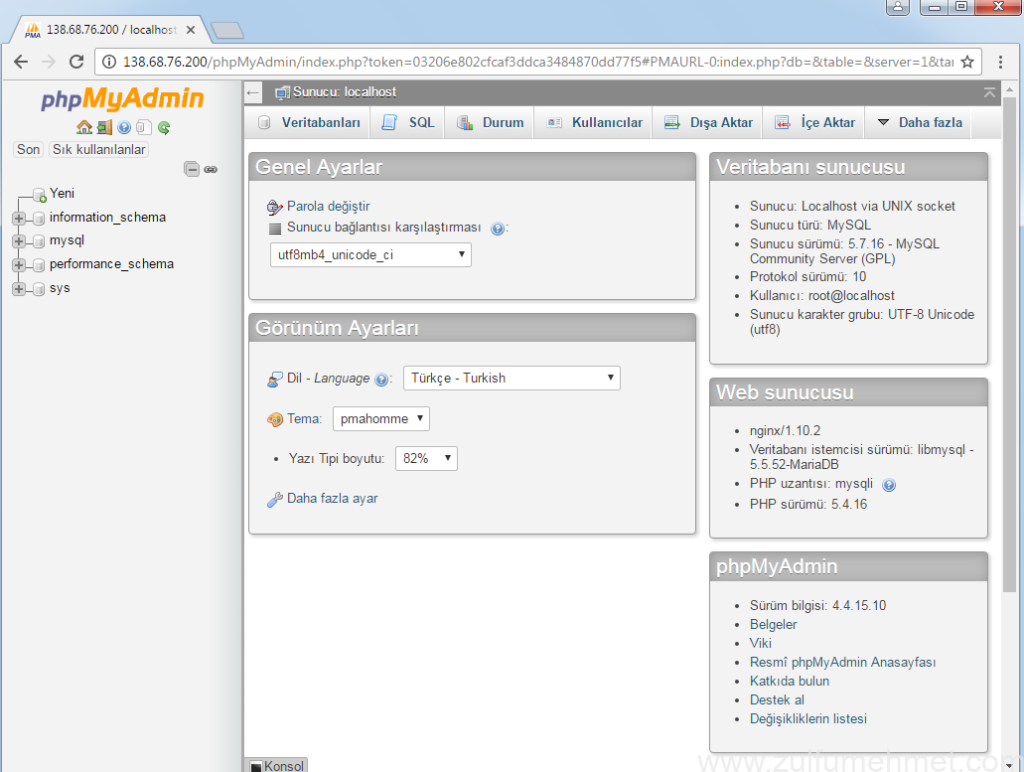
Task: Open the pmahomme theme dropdown
Action: tap(381, 418)
